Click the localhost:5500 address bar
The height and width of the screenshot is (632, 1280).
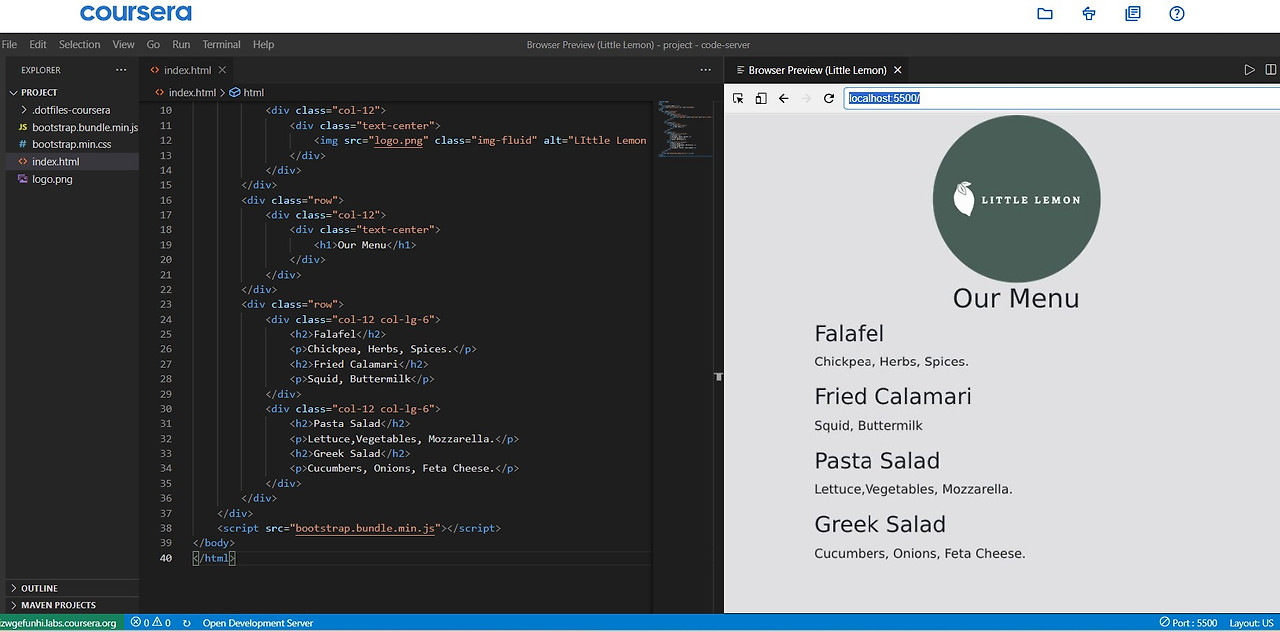point(1062,98)
